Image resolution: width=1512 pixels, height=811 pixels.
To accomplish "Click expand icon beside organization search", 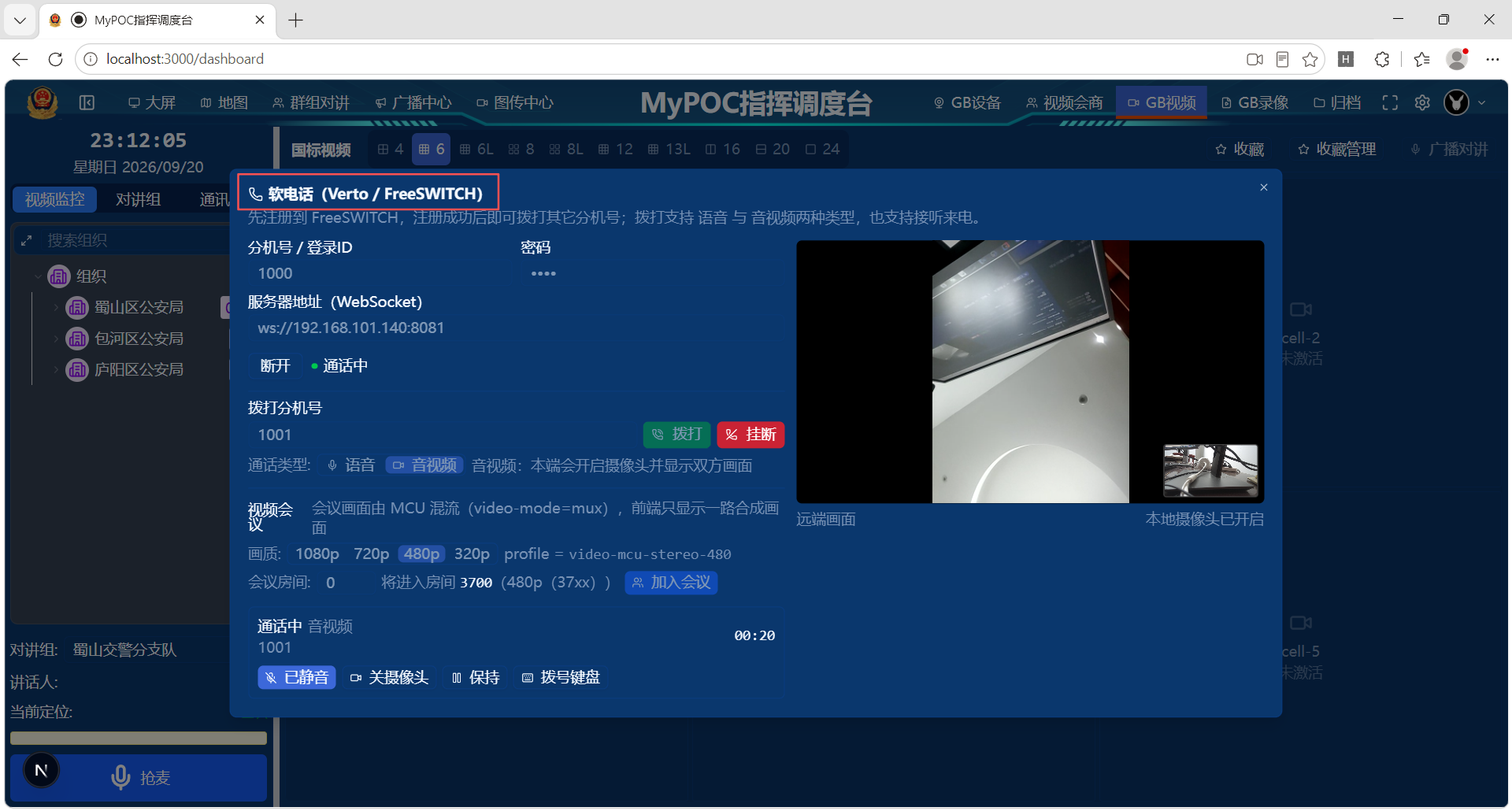I will (27, 241).
